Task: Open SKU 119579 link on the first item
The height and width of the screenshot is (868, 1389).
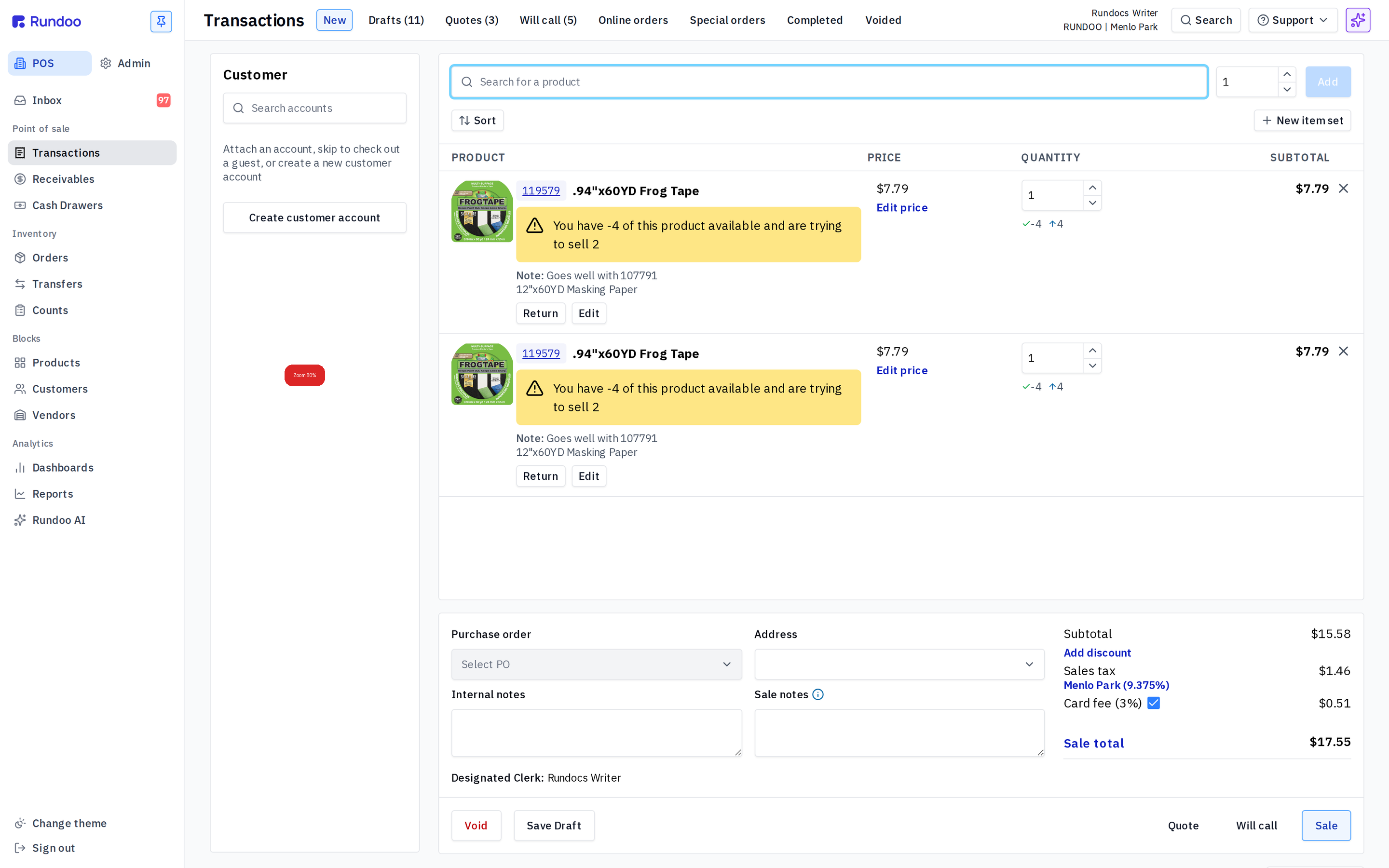Action: pos(541,190)
